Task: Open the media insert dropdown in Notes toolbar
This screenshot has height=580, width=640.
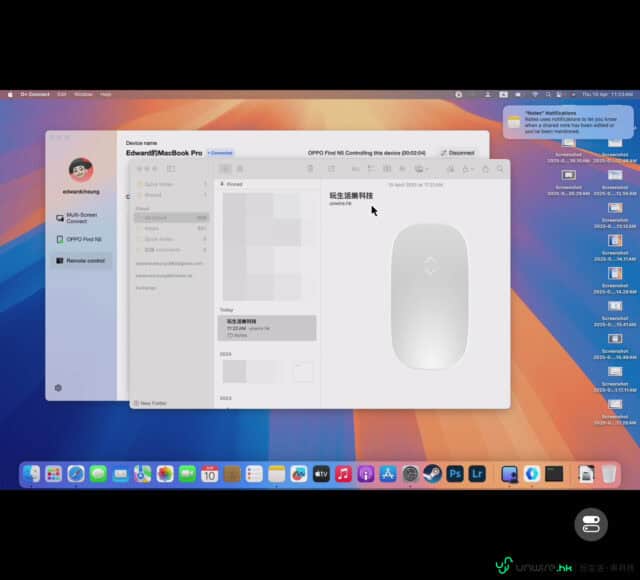Action: (x=421, y=169)
